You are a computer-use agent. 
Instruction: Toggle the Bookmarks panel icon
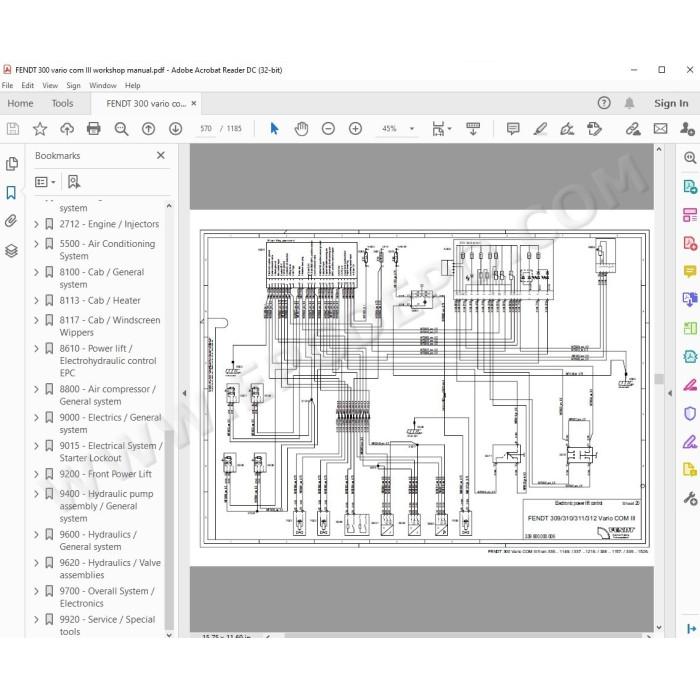[11, 193]
